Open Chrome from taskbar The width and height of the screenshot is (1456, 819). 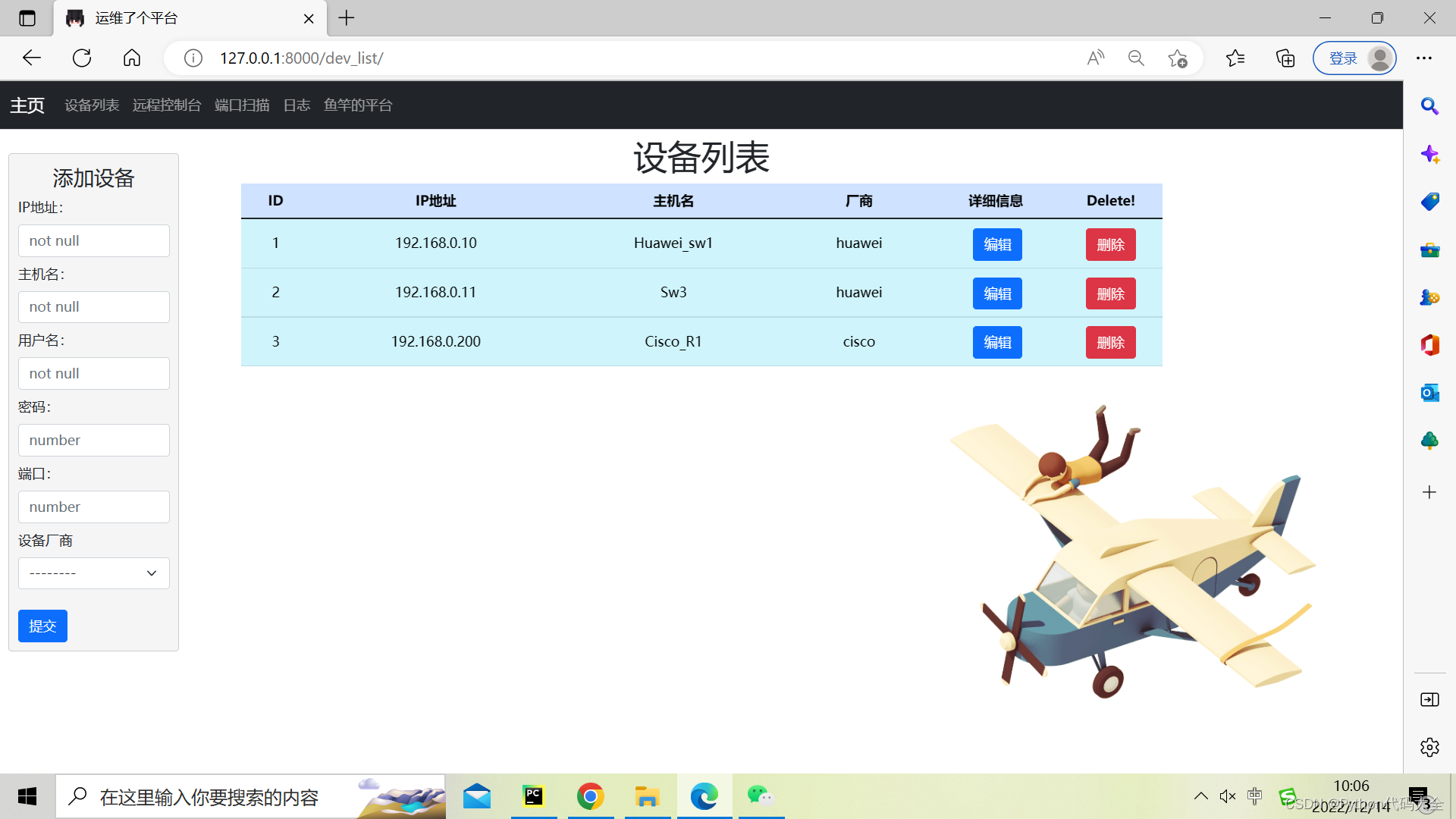[x=590, y=796]
